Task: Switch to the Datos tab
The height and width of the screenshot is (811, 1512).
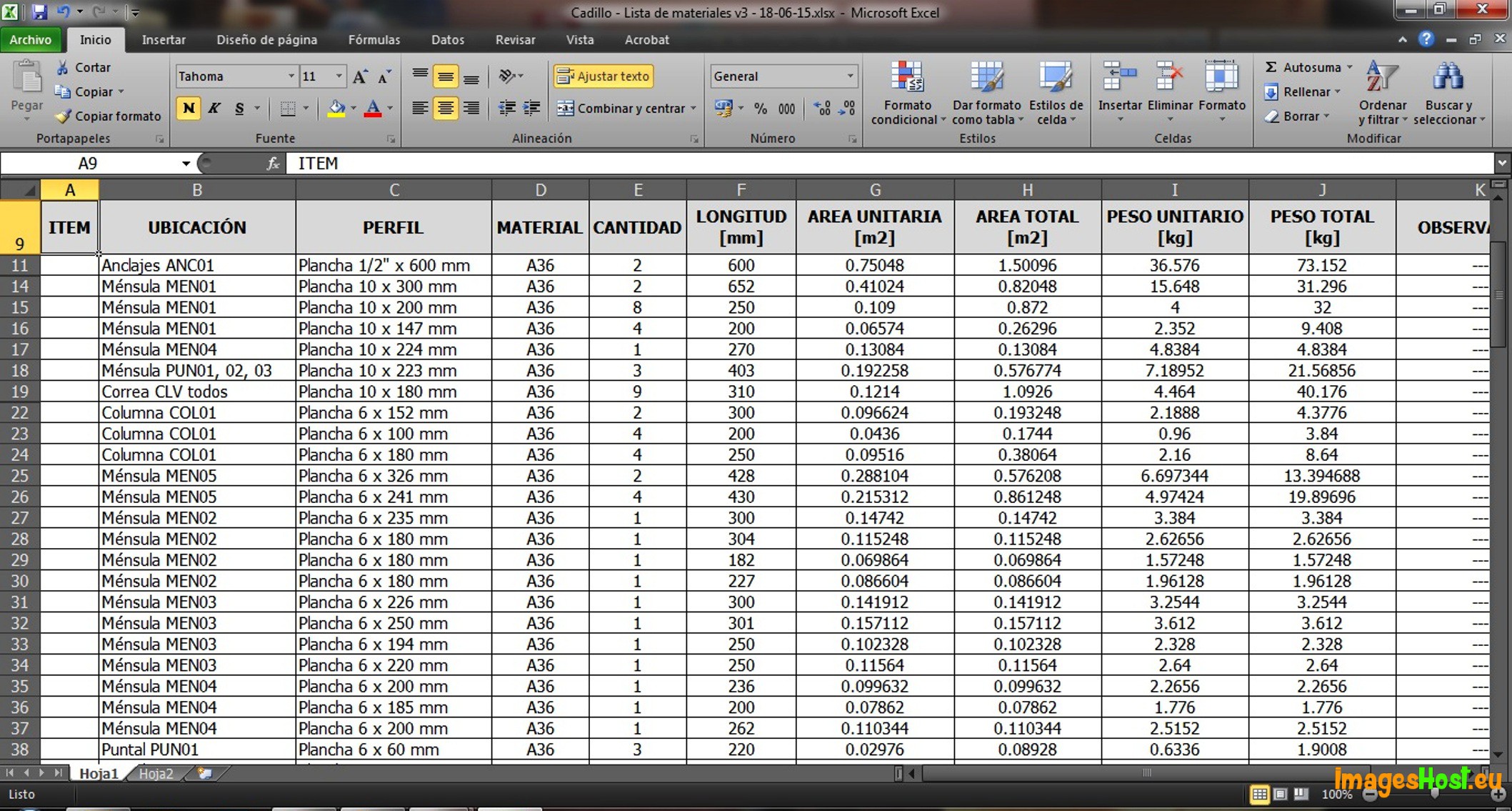Action: tap(448, 40)
